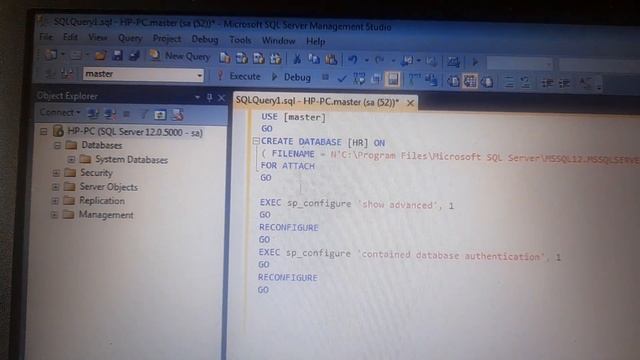Click the Uncomment Lines icon
The height and width of the screenshot is (360, 640).
tap(525, 83)
